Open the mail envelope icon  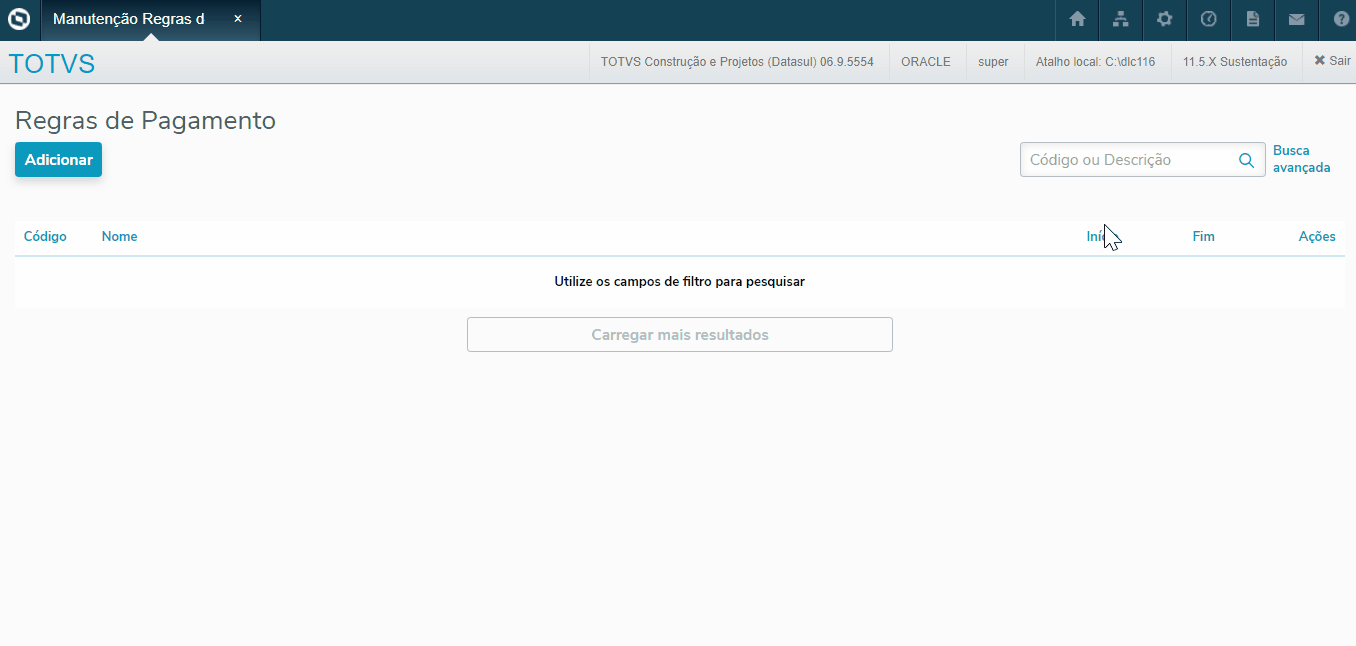(1297, 19)
